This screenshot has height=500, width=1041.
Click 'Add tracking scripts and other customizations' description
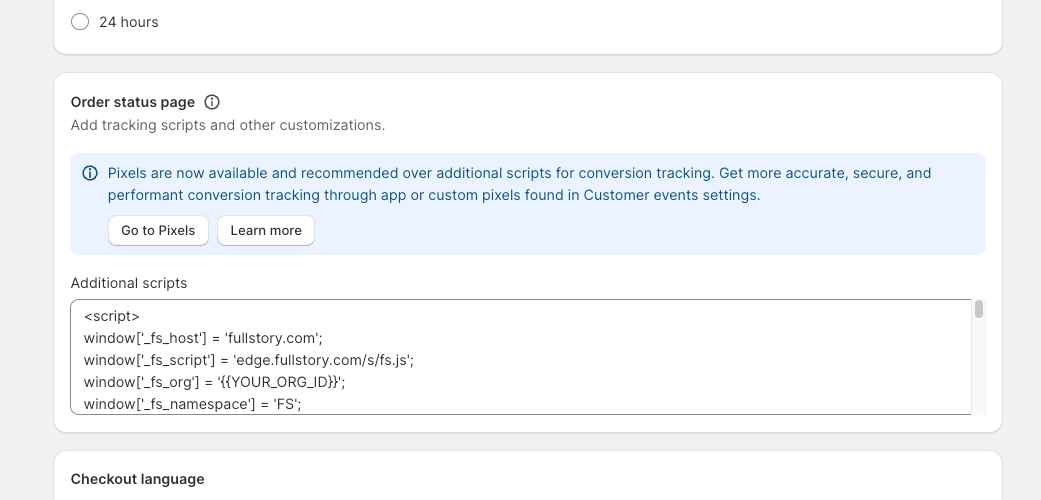(x=228, y=125)
